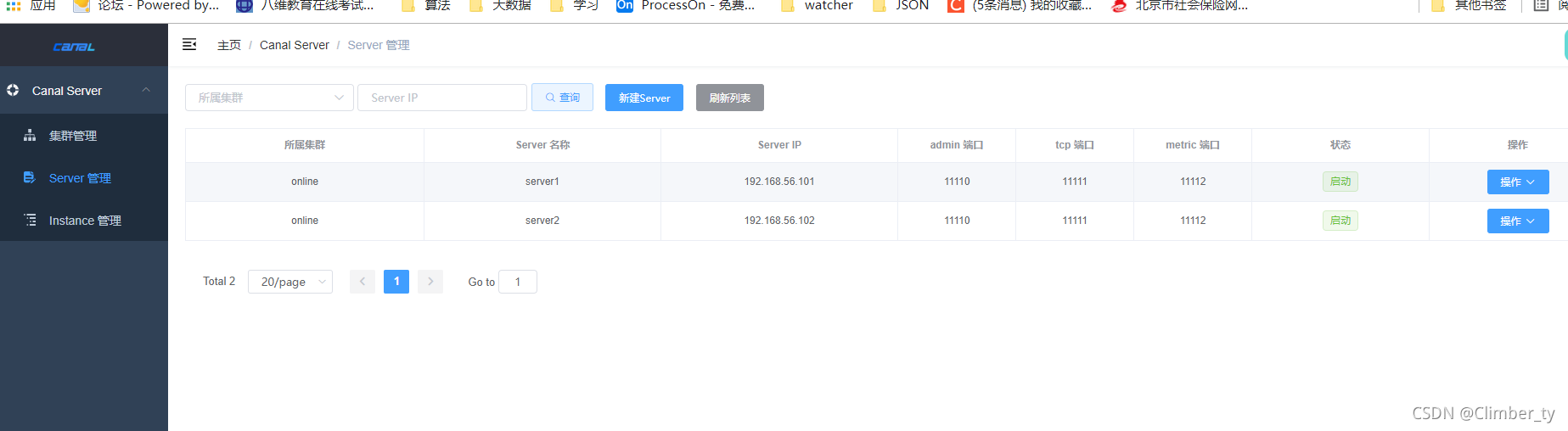Viewport: 1568px width, 431px height.
Task: Open the watcher bookmark folder
Action: (x=817, y=5)
